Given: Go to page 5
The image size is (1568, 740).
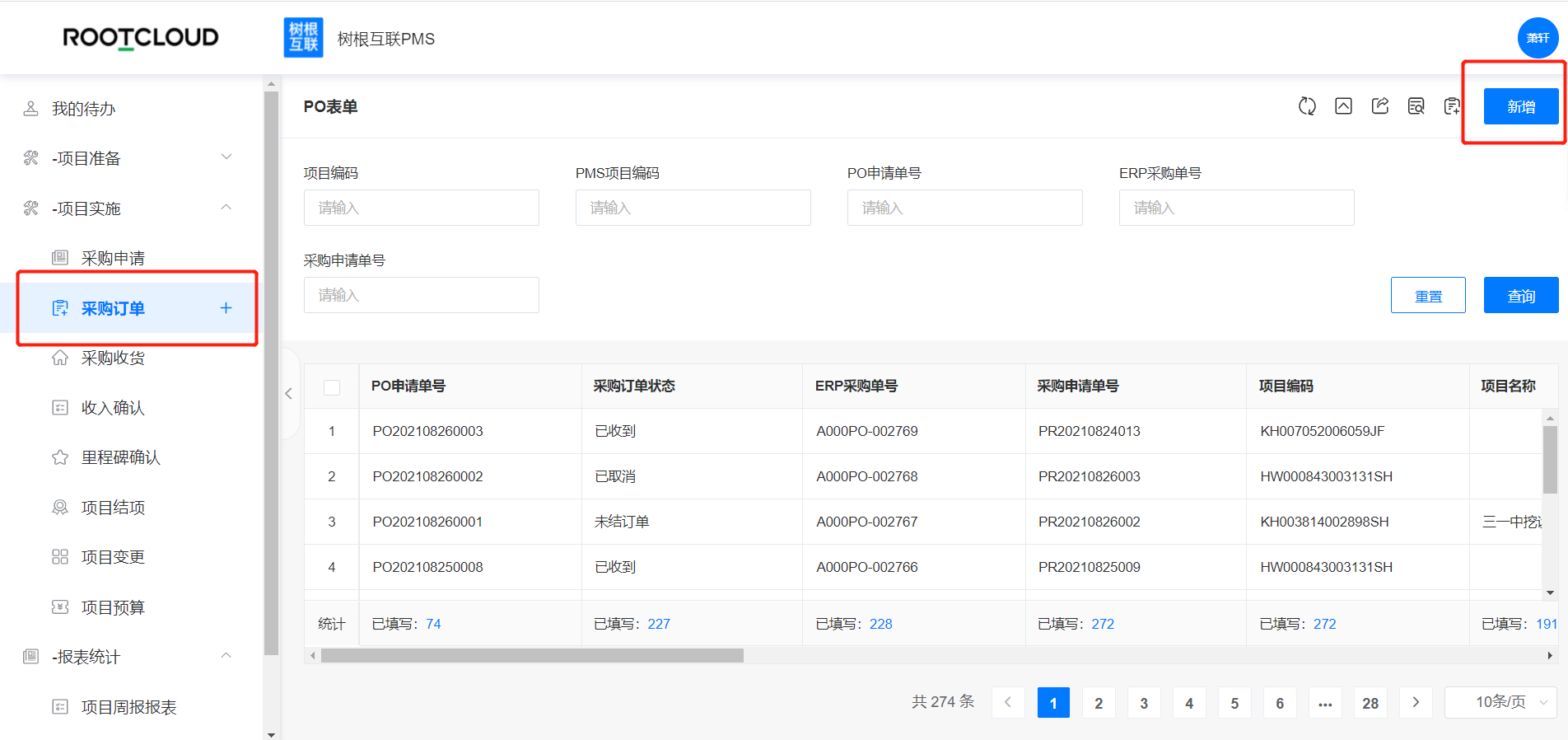Looking at the screenshot, I should click(x=1234, y=702).
